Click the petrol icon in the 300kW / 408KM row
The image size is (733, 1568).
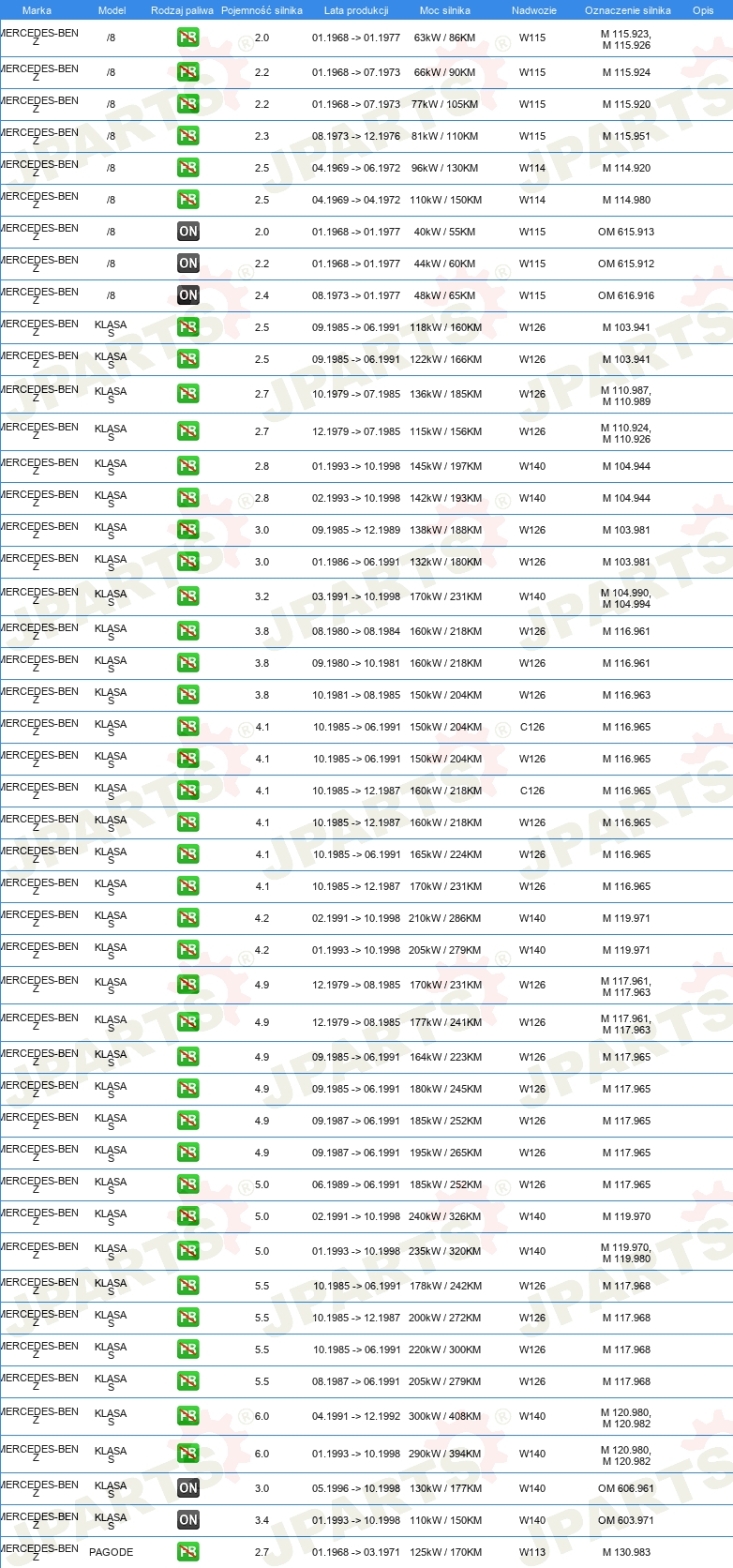point(188,1416)
